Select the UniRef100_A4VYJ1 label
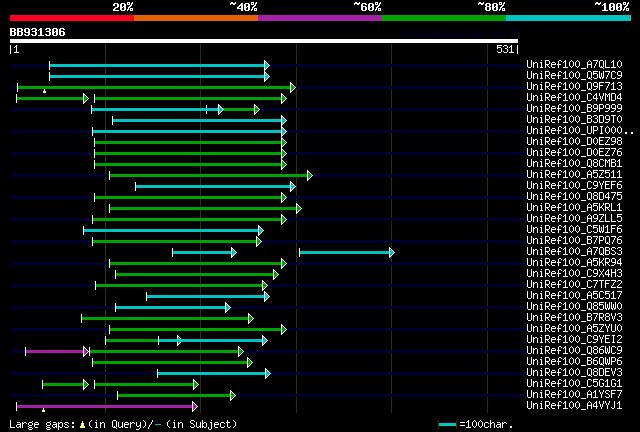 coord(574,406)
